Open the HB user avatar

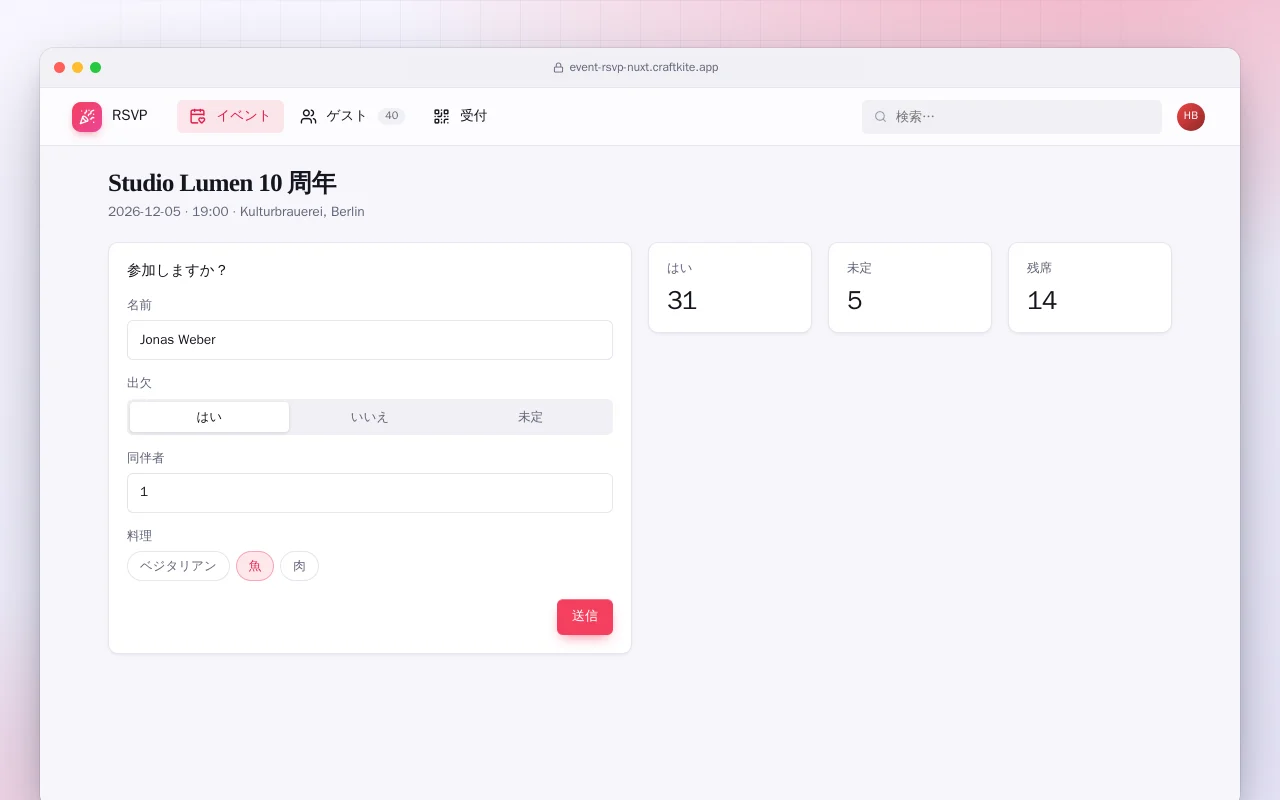(1191, 117)
